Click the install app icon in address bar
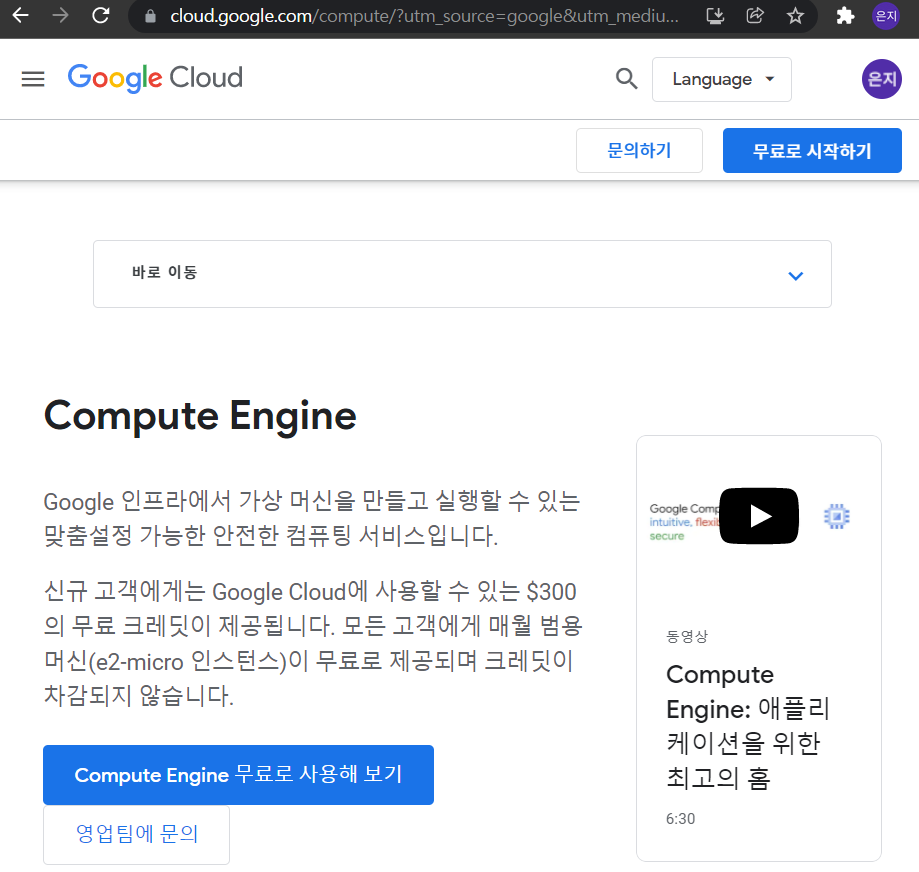The width and height of the screenshot is (919, 872). point(715,16)
